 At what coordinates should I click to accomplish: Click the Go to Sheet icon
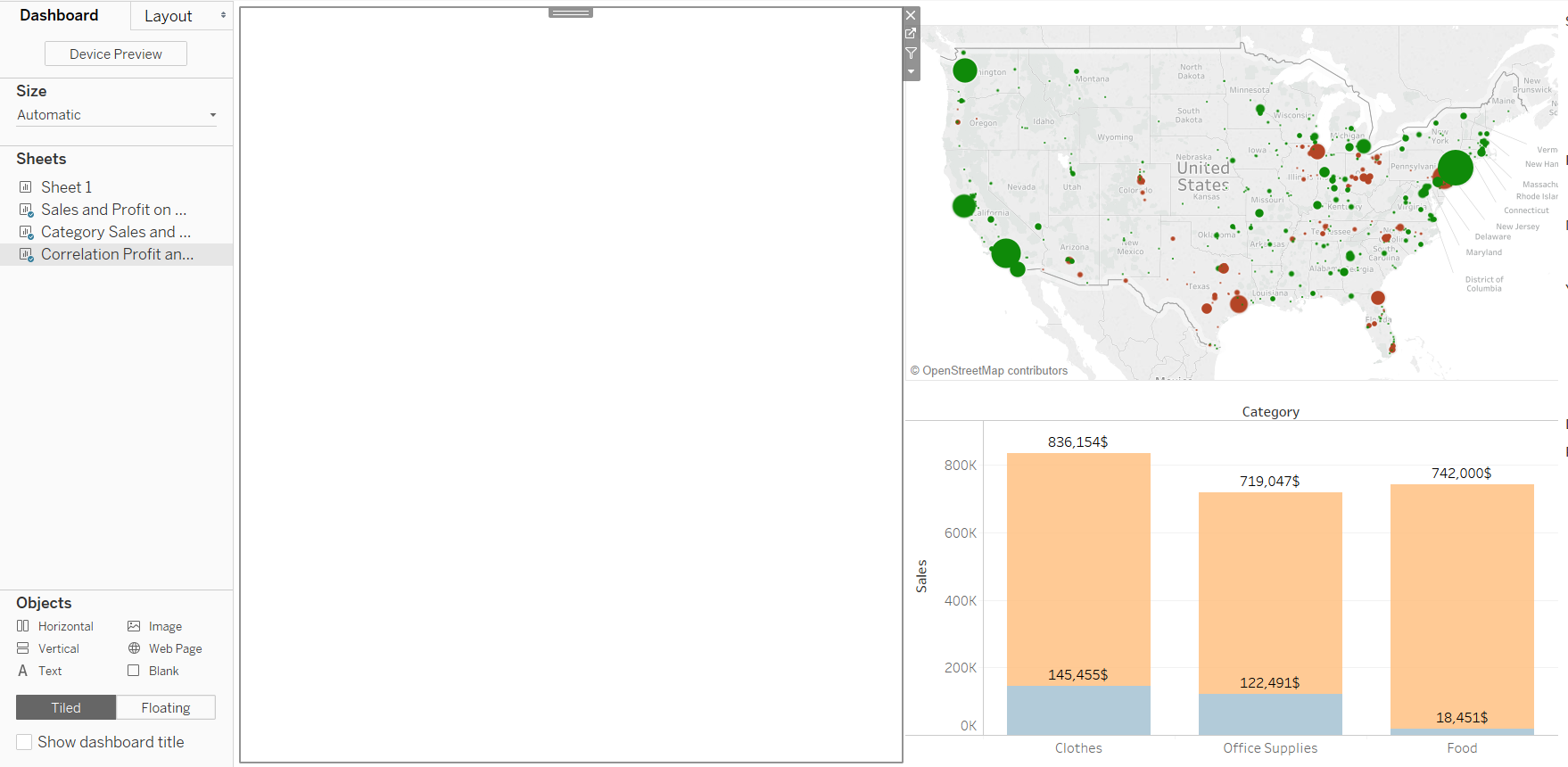[x=911, y=34]
